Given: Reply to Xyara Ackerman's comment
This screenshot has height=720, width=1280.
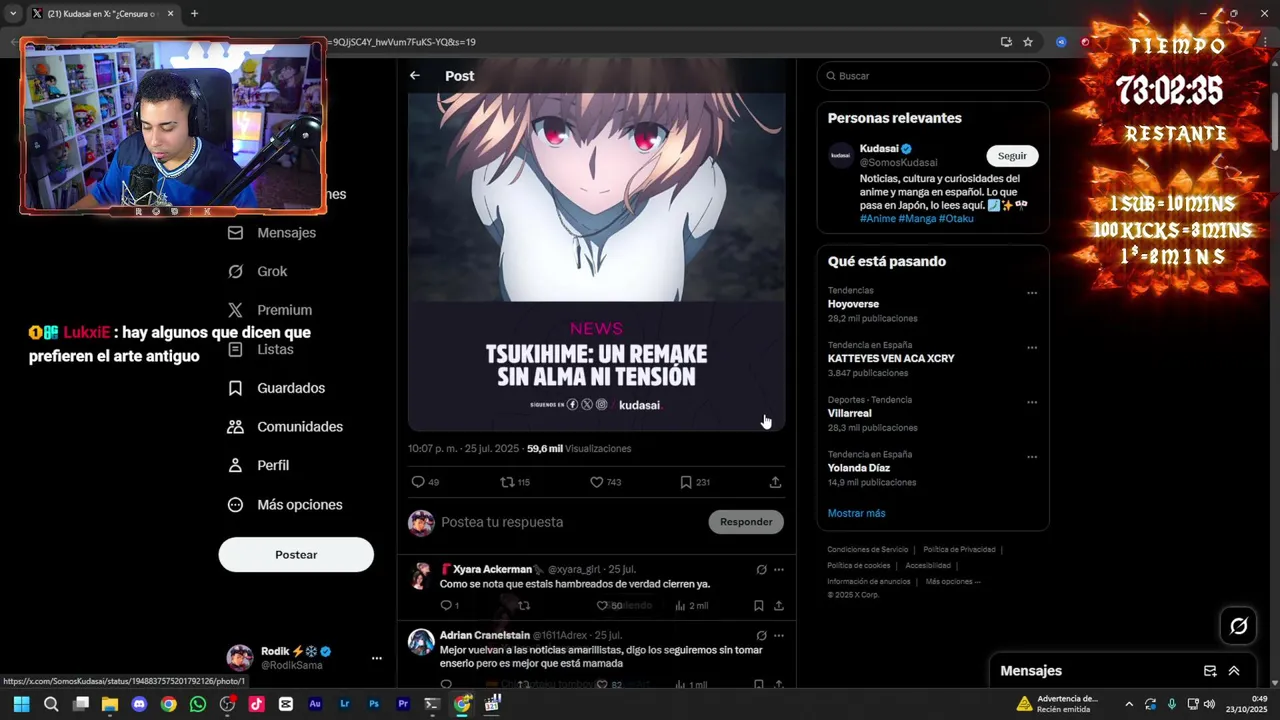Looking at the screenshot, I should coord(449,606).
